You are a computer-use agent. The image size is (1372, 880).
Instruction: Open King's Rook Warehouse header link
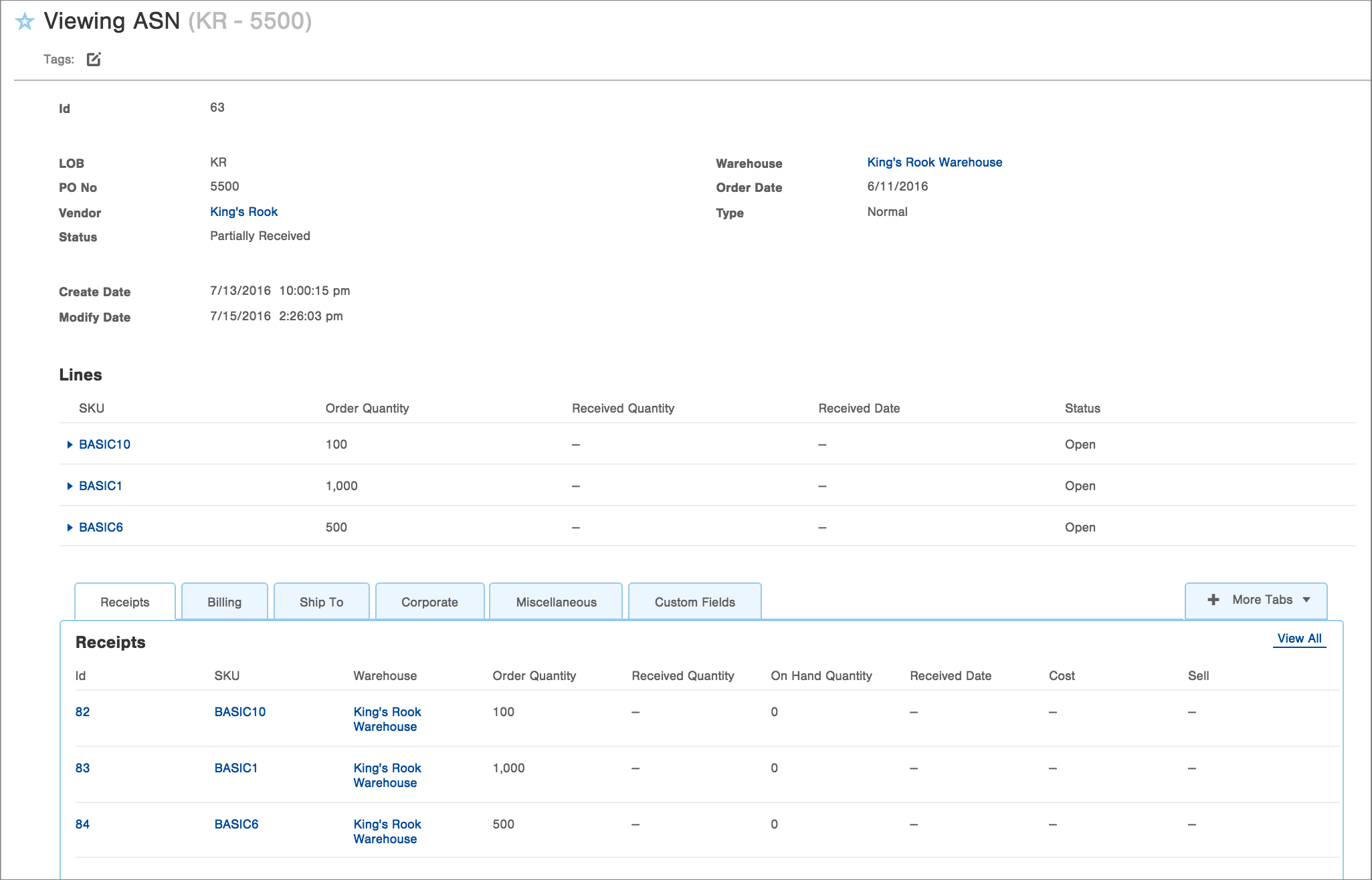(x=935, y=162)
